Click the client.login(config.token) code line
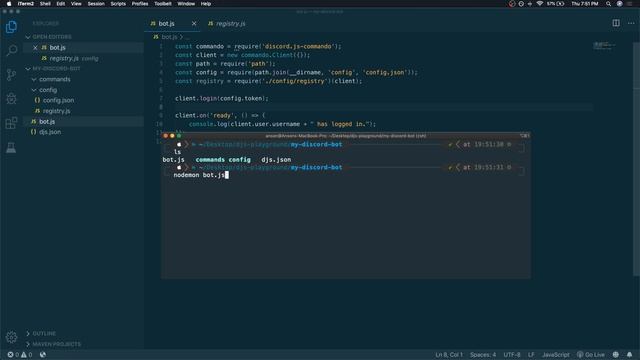Image resolution: width=640 pixels, height=360 pixels. tap(222, 98)
